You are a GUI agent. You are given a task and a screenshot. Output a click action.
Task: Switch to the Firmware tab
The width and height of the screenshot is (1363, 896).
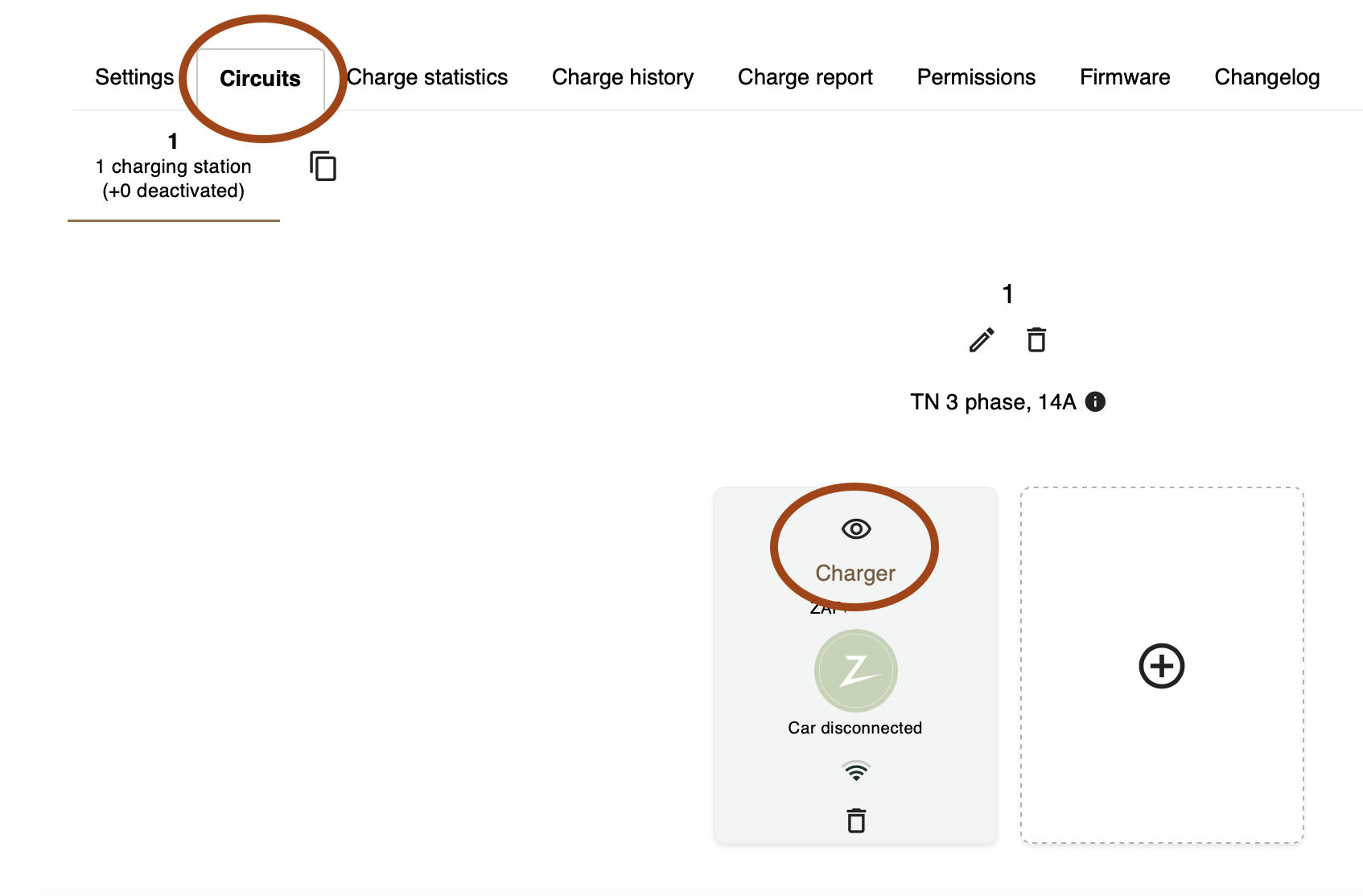(1125, 77)
